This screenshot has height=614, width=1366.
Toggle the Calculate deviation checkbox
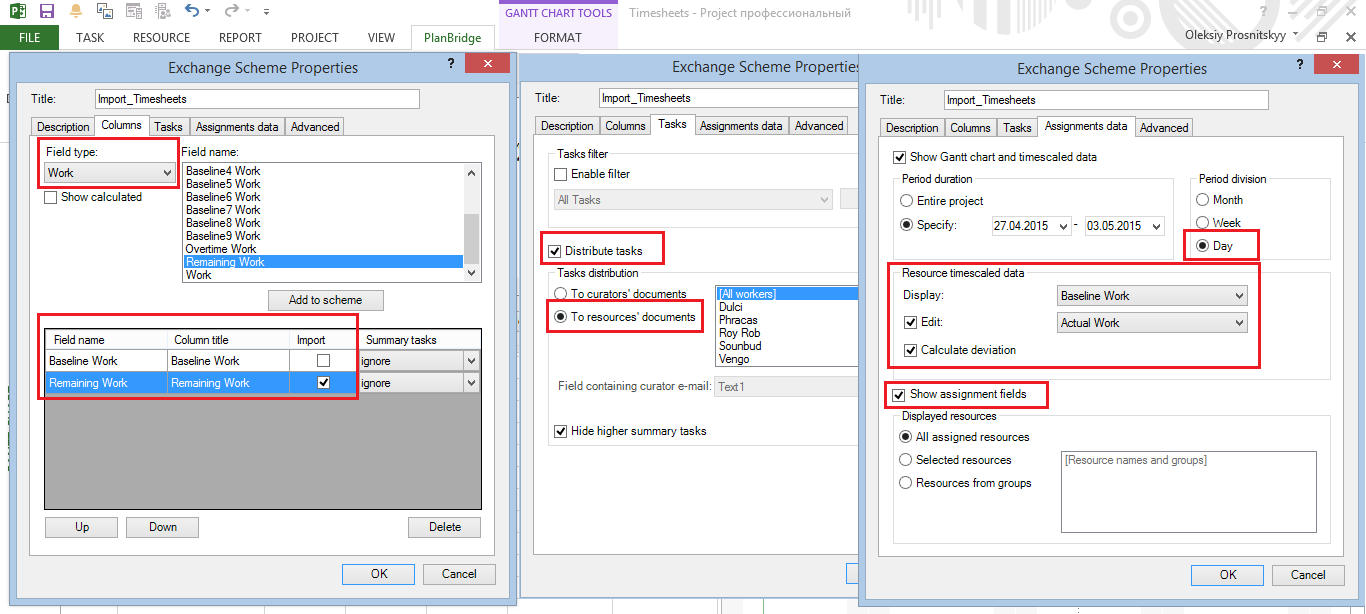[910, 350]
